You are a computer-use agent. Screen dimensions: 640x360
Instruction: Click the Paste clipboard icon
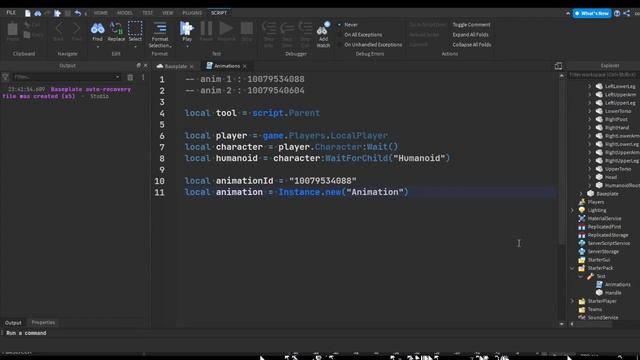[x=13, y=29]
